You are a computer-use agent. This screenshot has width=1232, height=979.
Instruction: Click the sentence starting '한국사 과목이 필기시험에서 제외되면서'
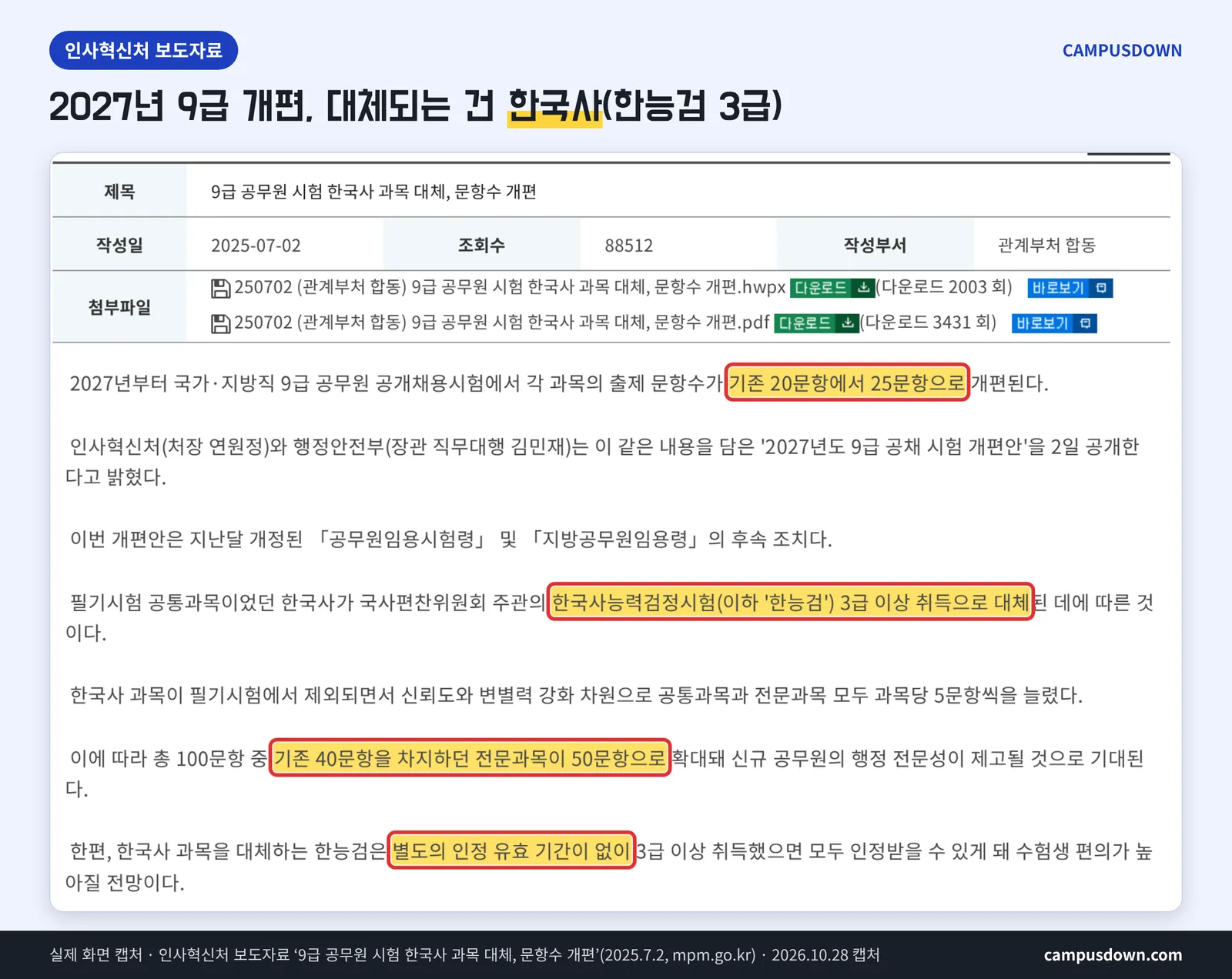click(576, 696)
